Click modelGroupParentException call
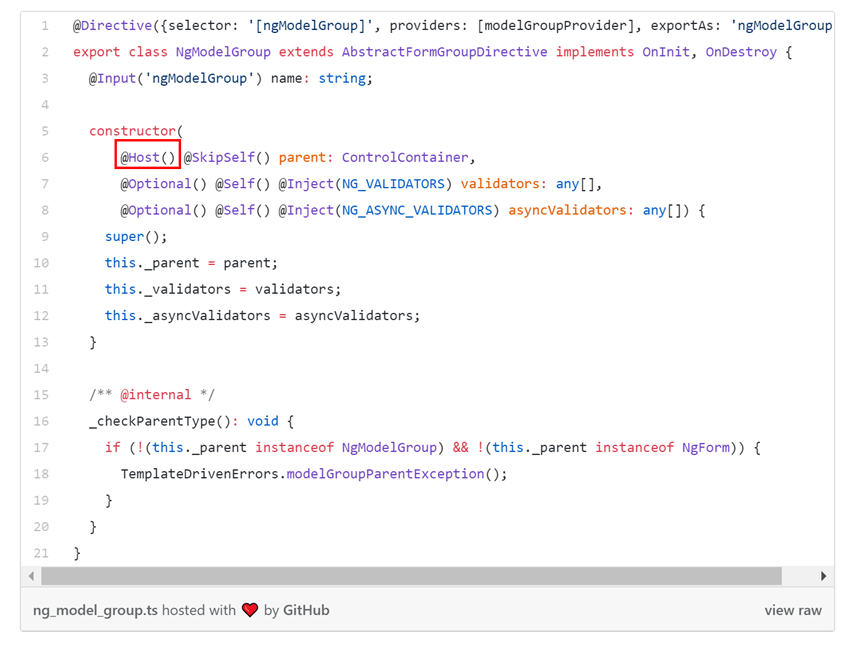 [385, 474]
